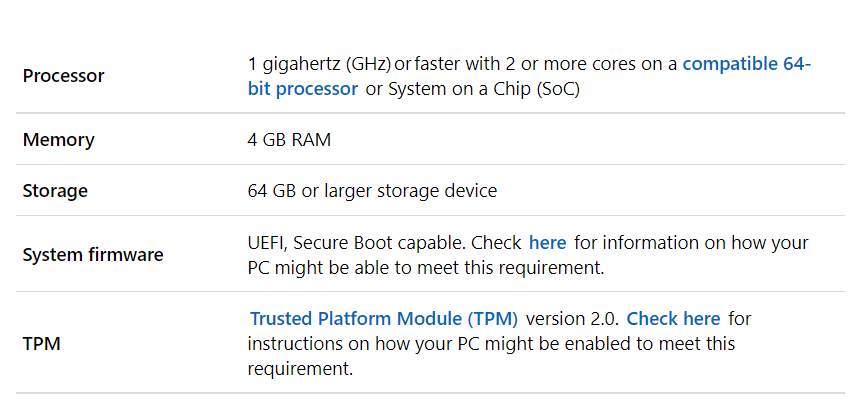The height and width of the screenshot is (405, 851).
Task: Select the TPM row label
Action: 41,344
